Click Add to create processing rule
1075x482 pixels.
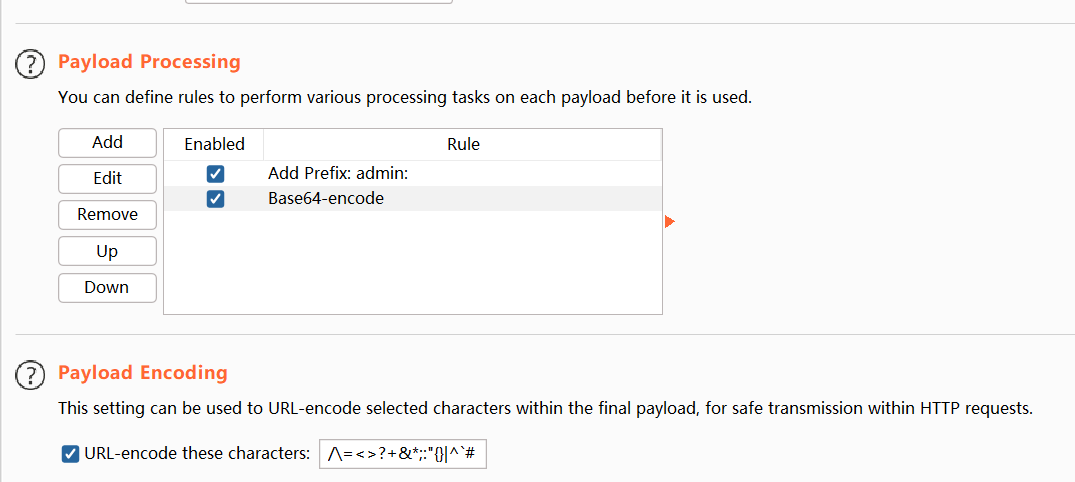(x=107, y=143)
